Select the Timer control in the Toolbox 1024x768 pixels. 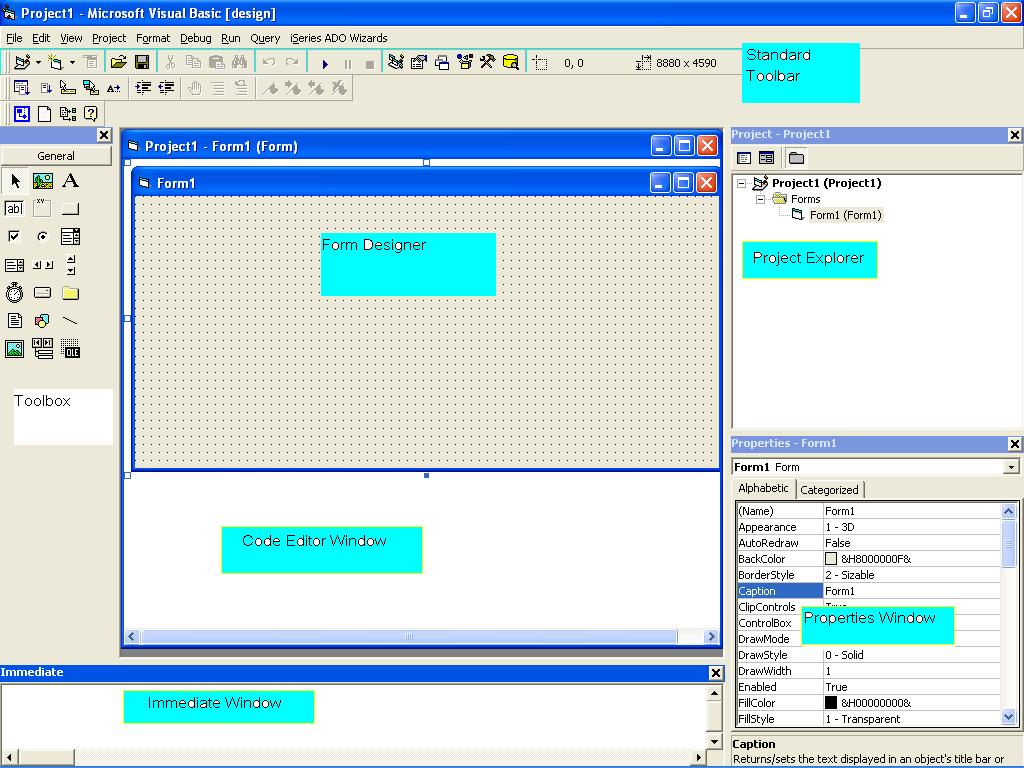pyautogui.click(x=14, y=293)
